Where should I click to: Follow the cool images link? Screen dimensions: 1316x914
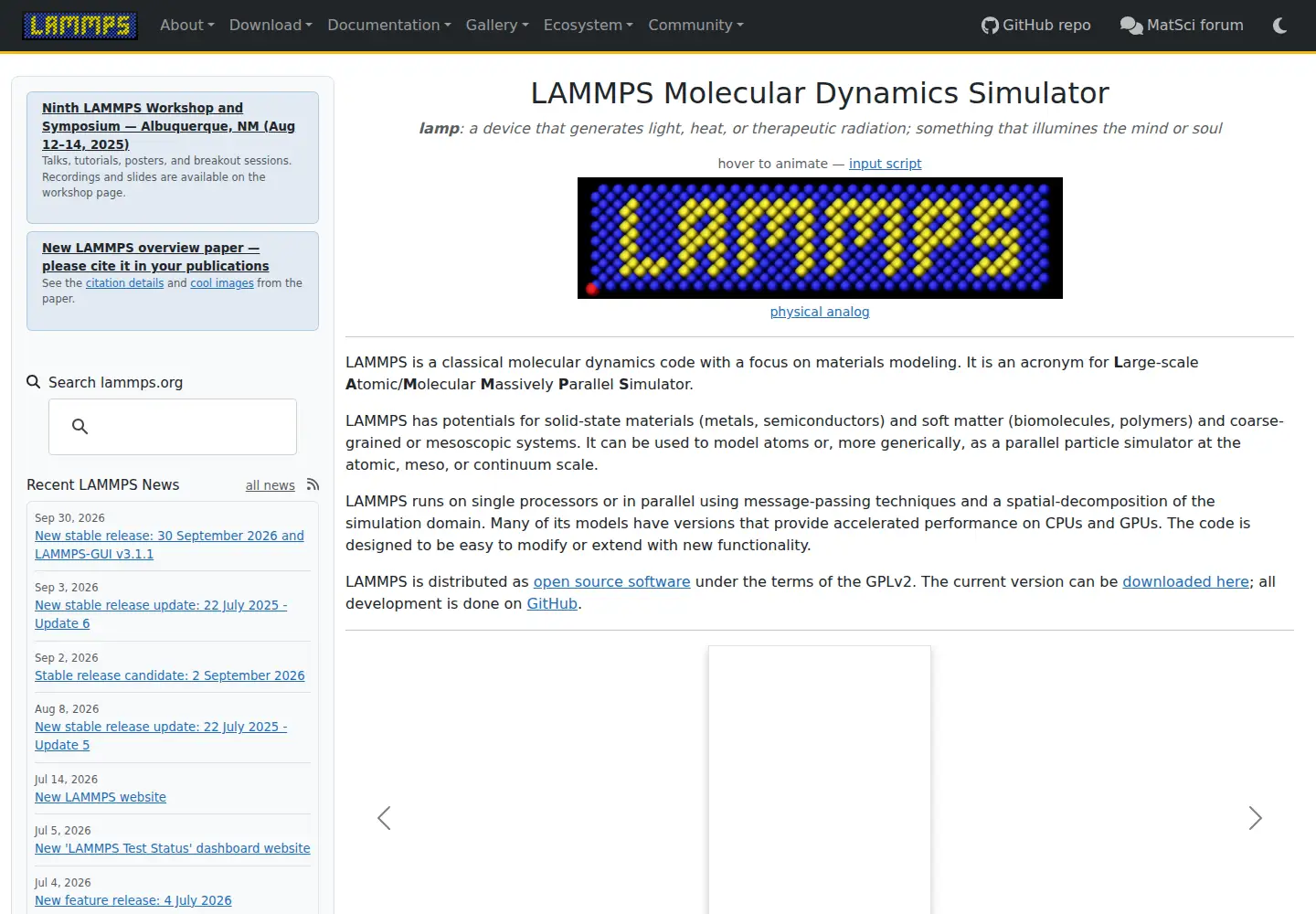click(x=222, y=283)
